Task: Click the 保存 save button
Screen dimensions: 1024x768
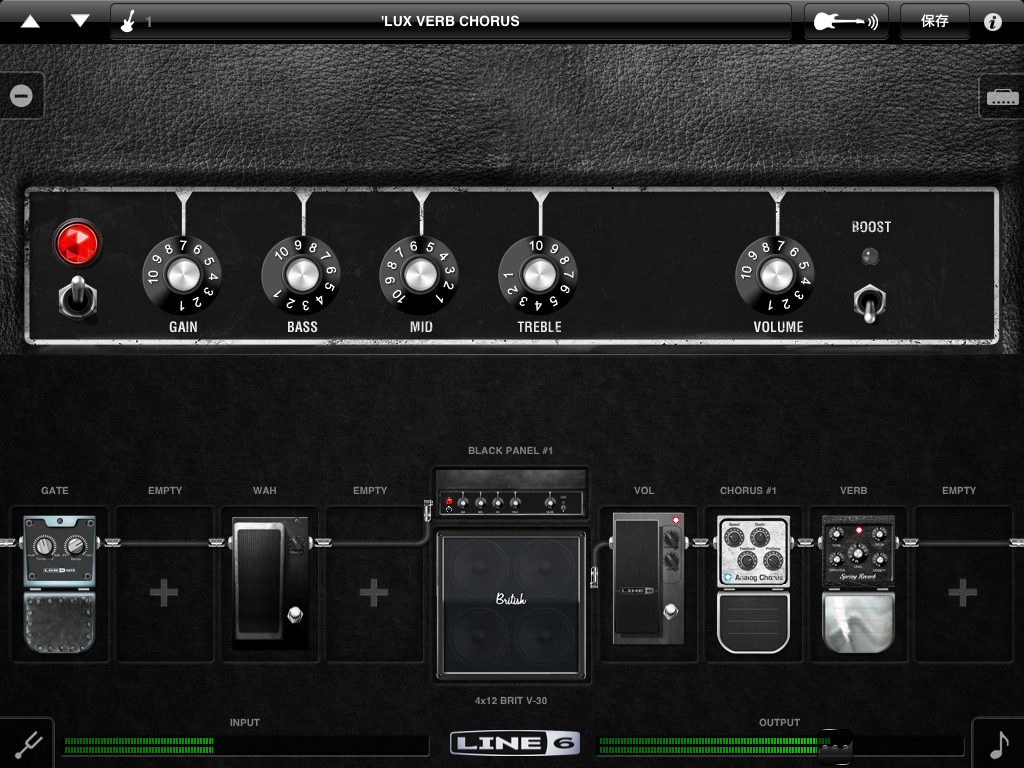Action: (x=935, y=22)
